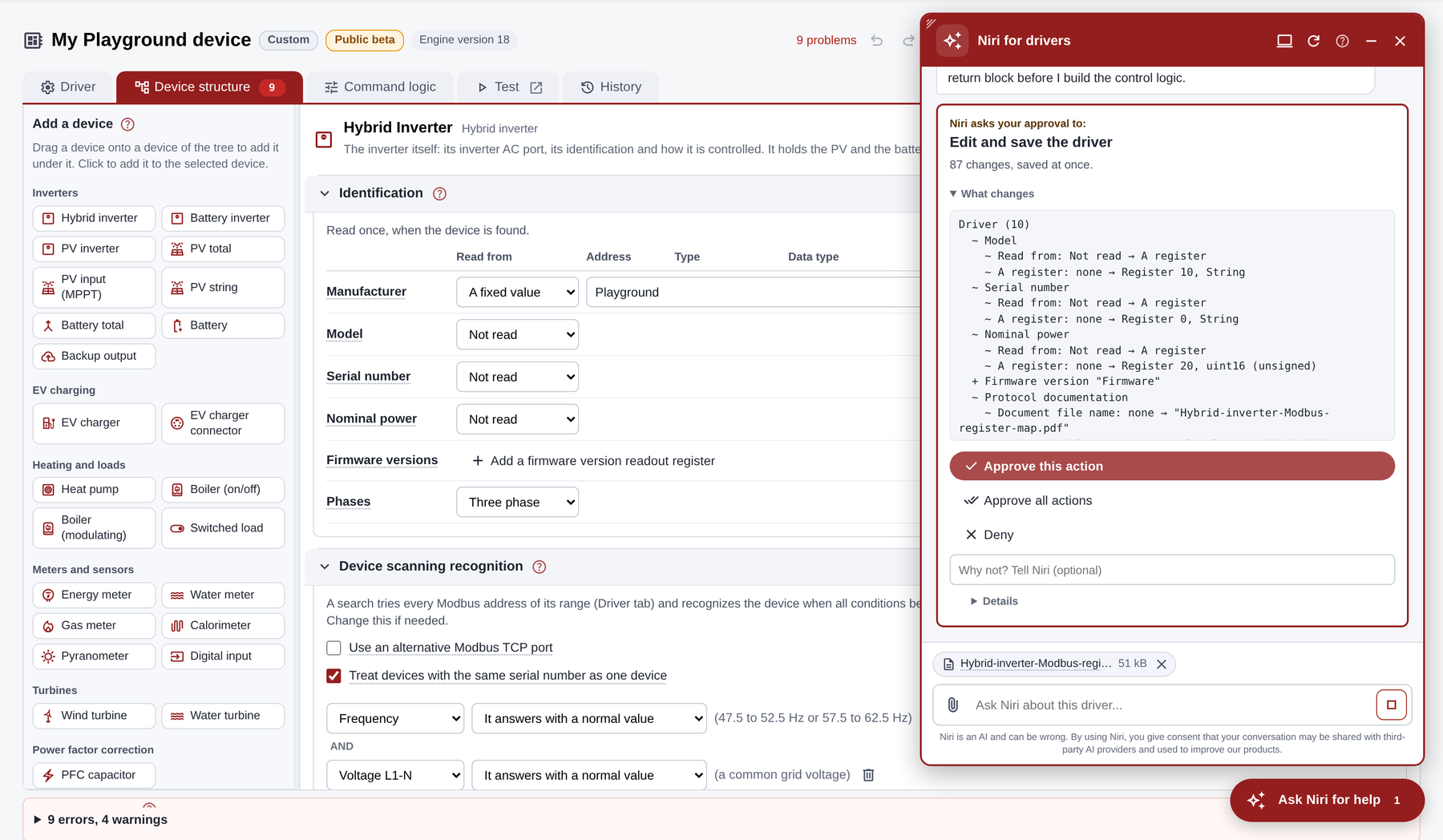Image resolution: width=1443 pixels, height=840 pixels.
Task: Click help icon beside Identification heading
Action: [439, 194]
